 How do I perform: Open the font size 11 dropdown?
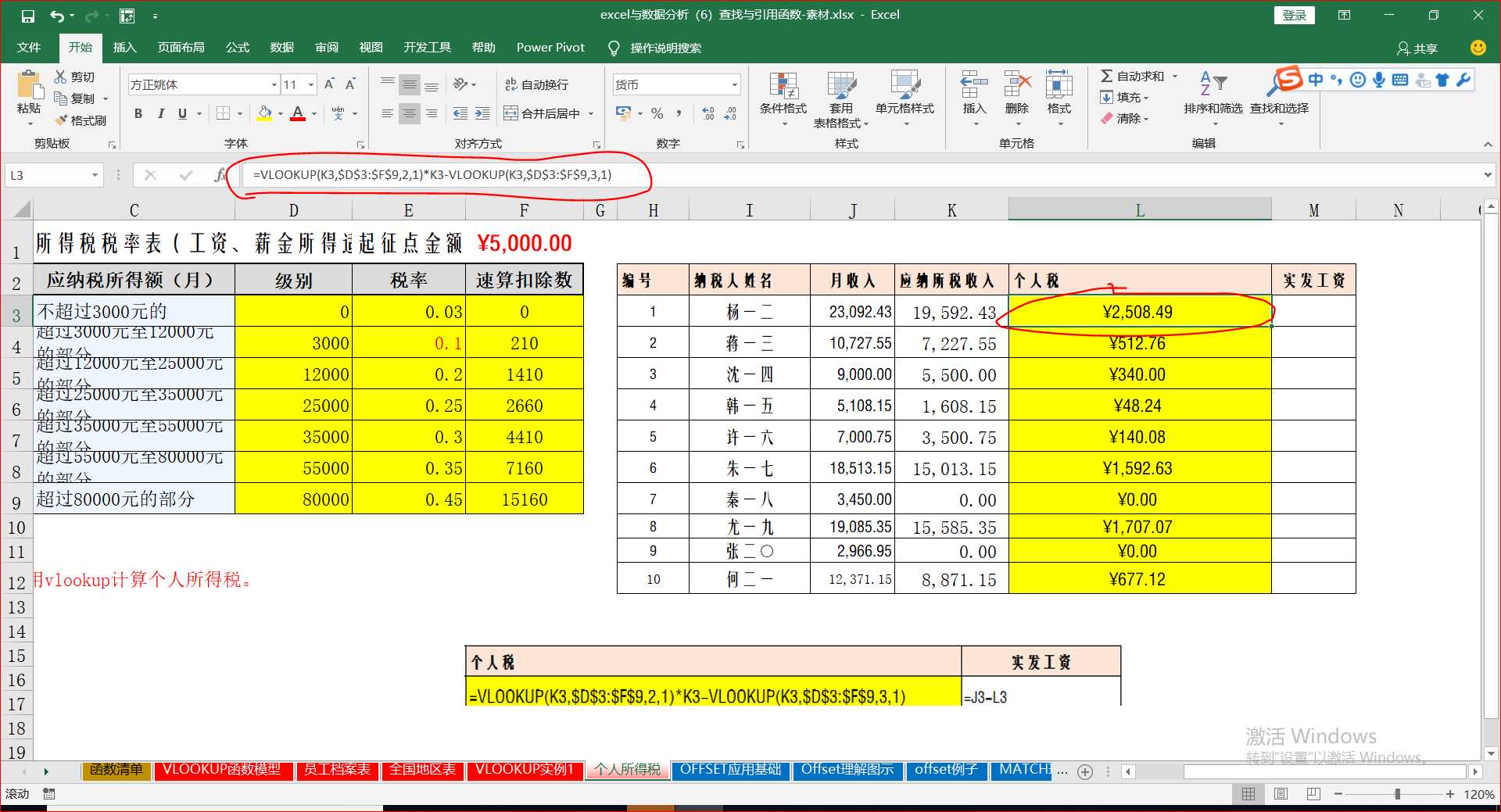pos(311,84)
